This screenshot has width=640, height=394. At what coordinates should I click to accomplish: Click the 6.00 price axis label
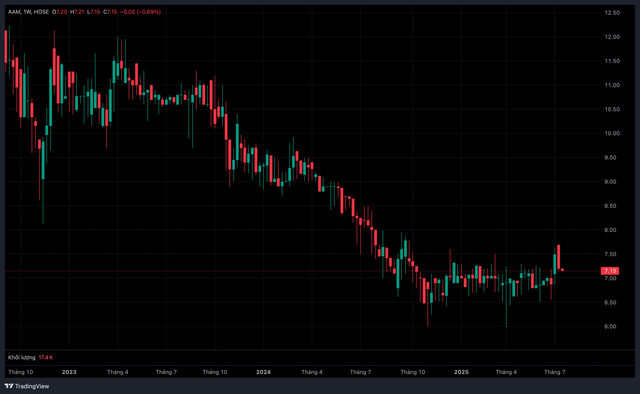click(x=611, y=326)
